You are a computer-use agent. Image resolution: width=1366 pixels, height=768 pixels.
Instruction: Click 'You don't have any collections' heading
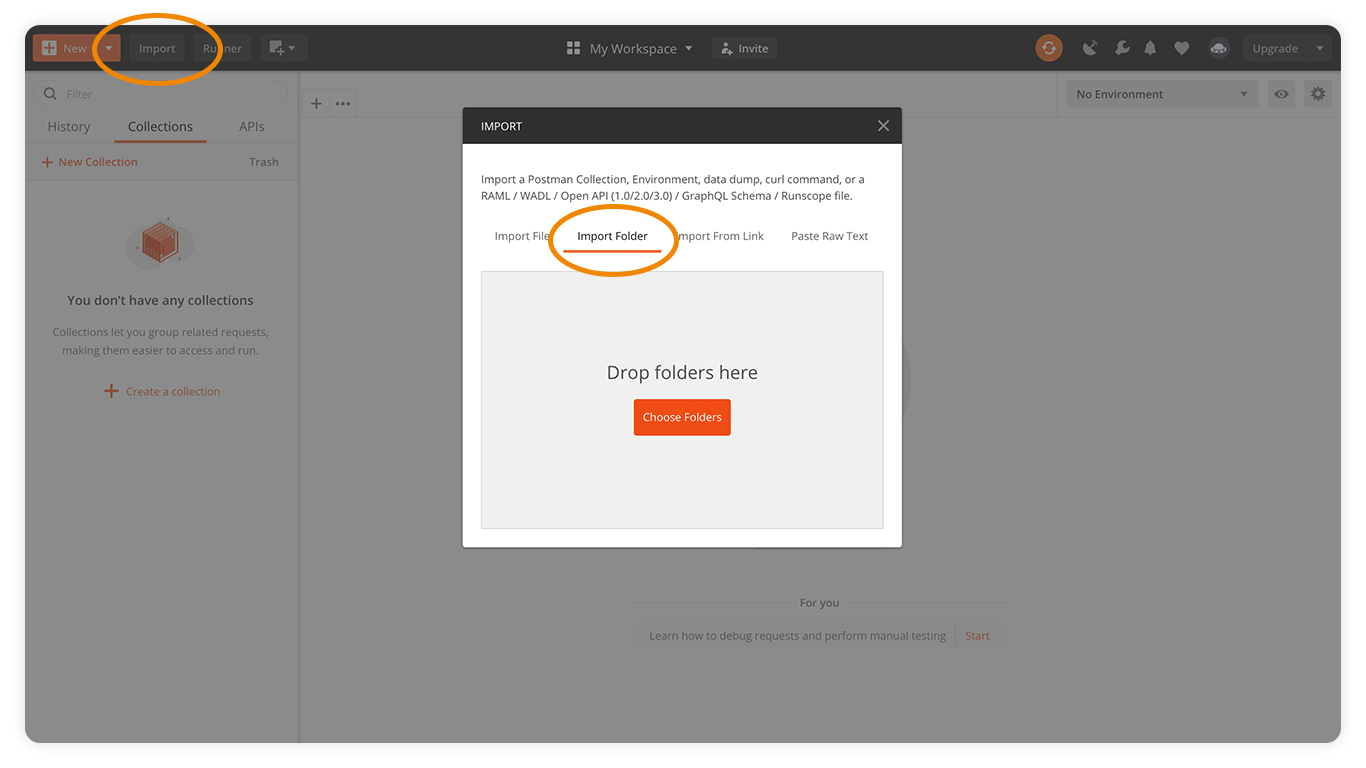(160, 300)
